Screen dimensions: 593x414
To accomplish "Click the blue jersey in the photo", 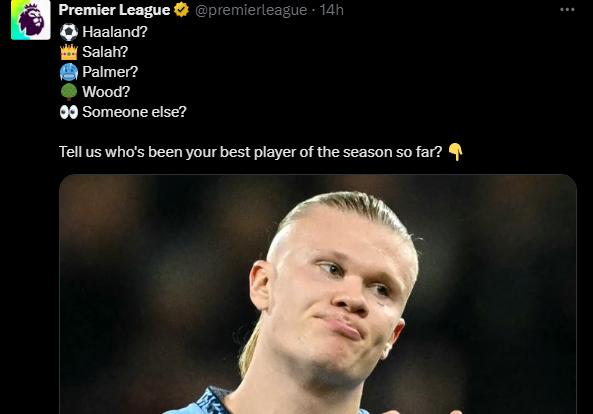I will (197, 403).
